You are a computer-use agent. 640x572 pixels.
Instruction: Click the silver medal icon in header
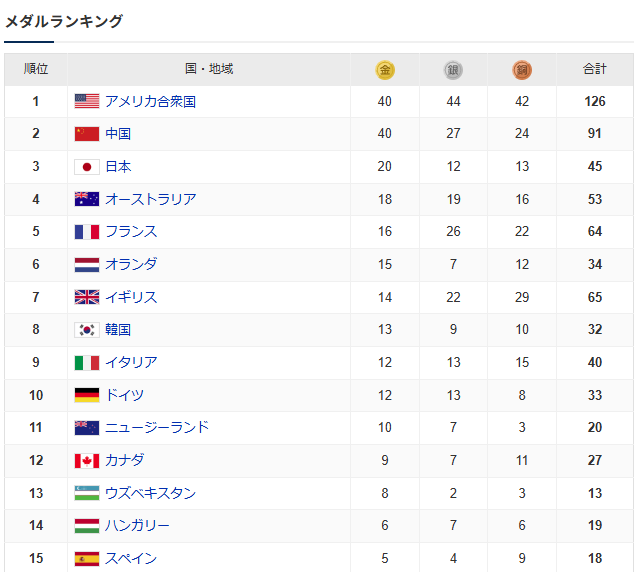[453, 70]
